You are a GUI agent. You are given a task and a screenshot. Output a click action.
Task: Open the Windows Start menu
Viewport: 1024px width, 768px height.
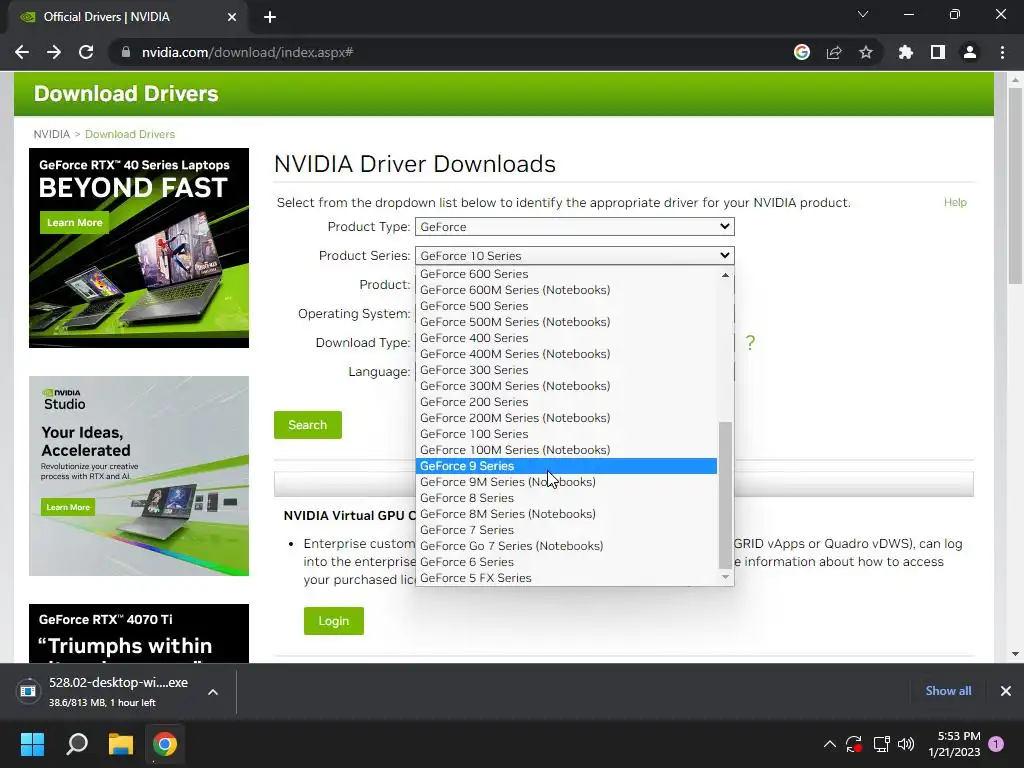tap(32, 744)
